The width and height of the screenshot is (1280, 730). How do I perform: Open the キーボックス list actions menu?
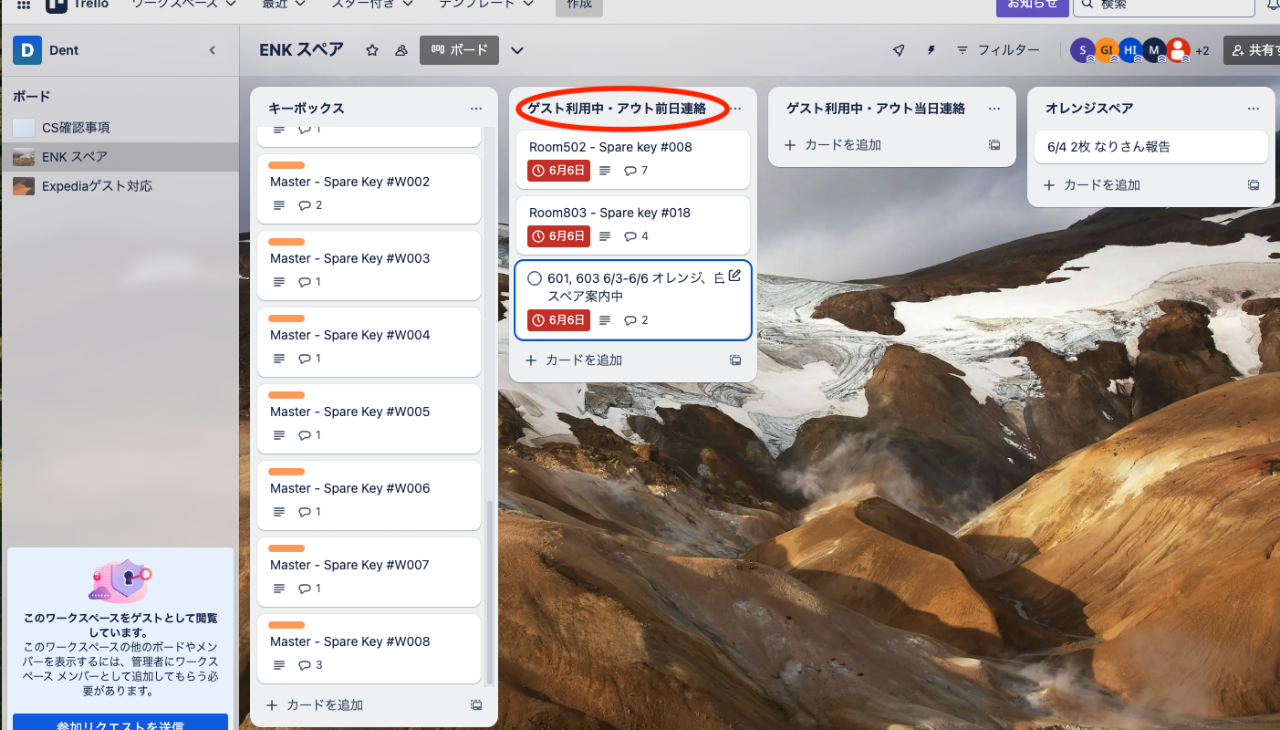pyautogui.click(x=476, y=108)
